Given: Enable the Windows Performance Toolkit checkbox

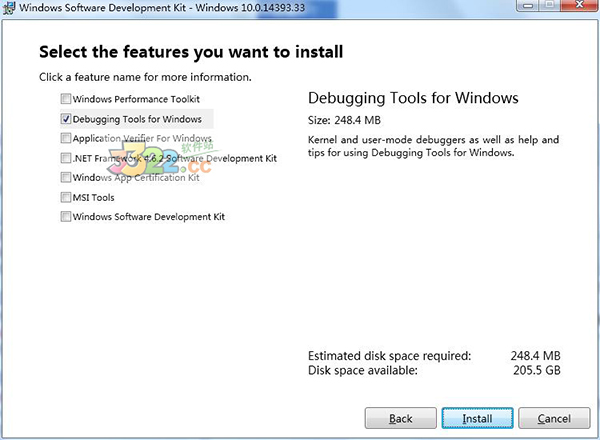Looking at the screenshot, I should [x=66, y=99].
